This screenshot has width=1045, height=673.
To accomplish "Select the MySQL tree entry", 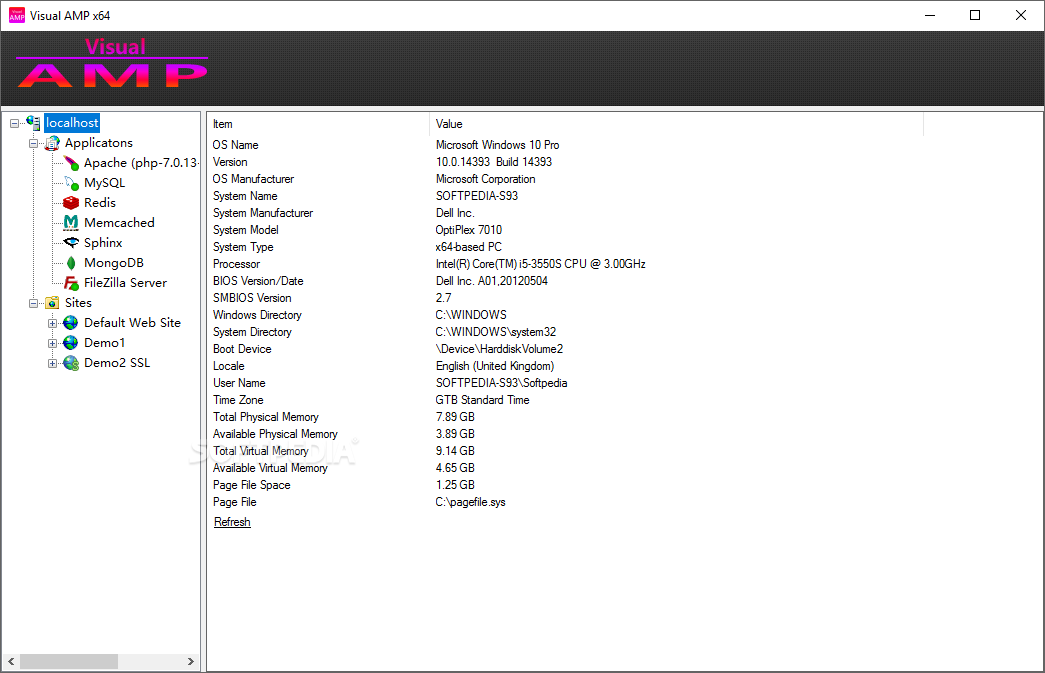I will pyautogui.click(x=104, y=183).
